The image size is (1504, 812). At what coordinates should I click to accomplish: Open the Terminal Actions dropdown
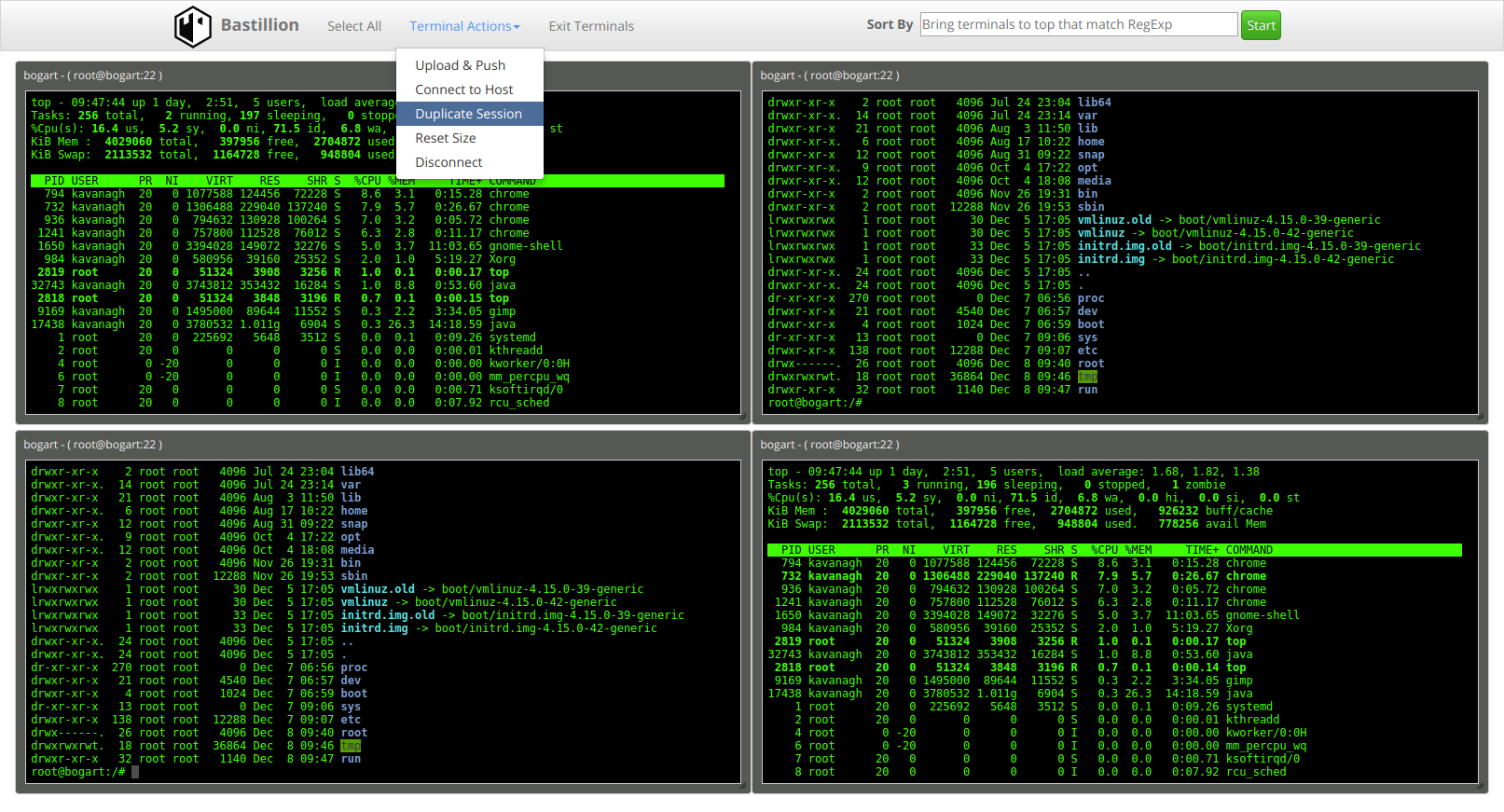(464, 26)
